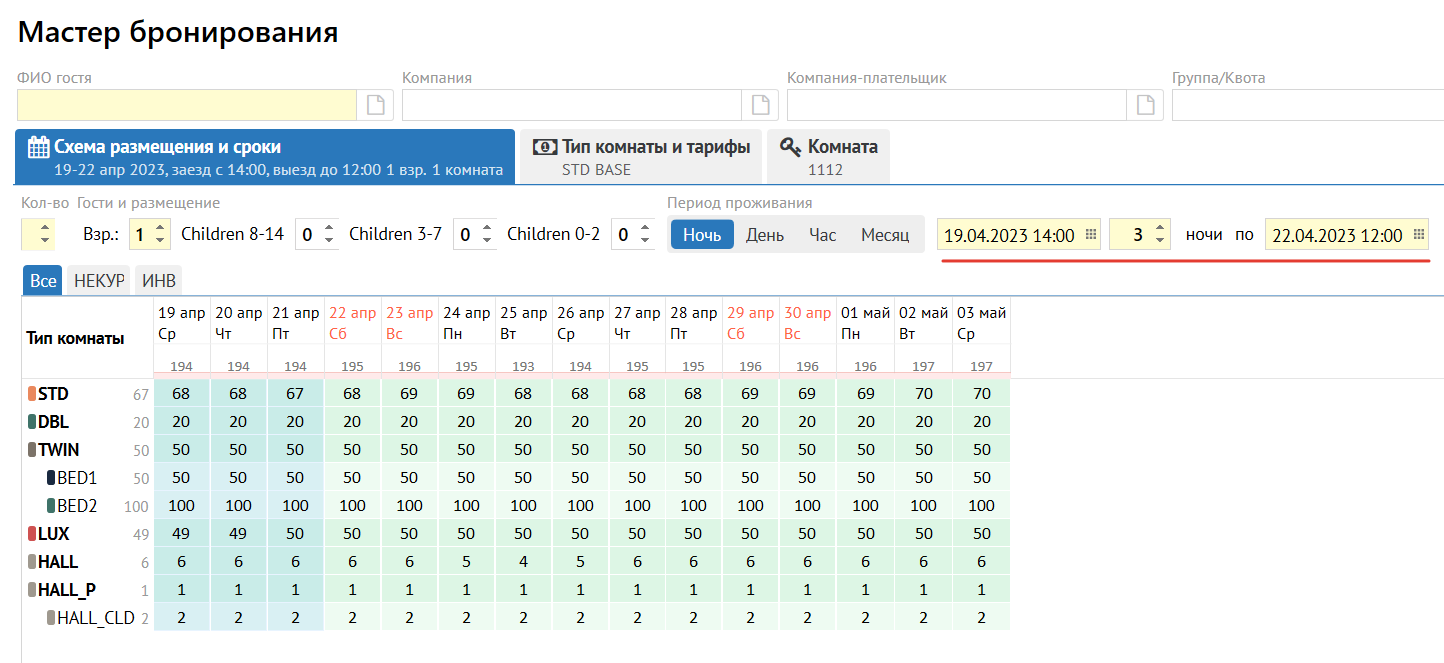Click document icon beside Компания field
The image size is (1444, 663).
pos(760,105)
